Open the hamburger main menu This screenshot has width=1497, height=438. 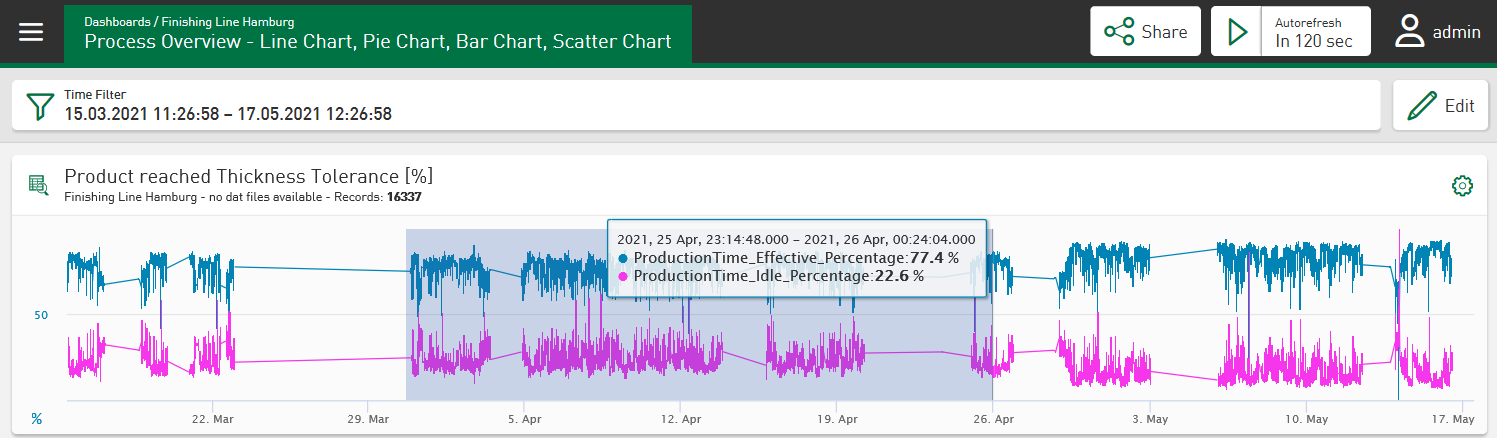(31, 32)
